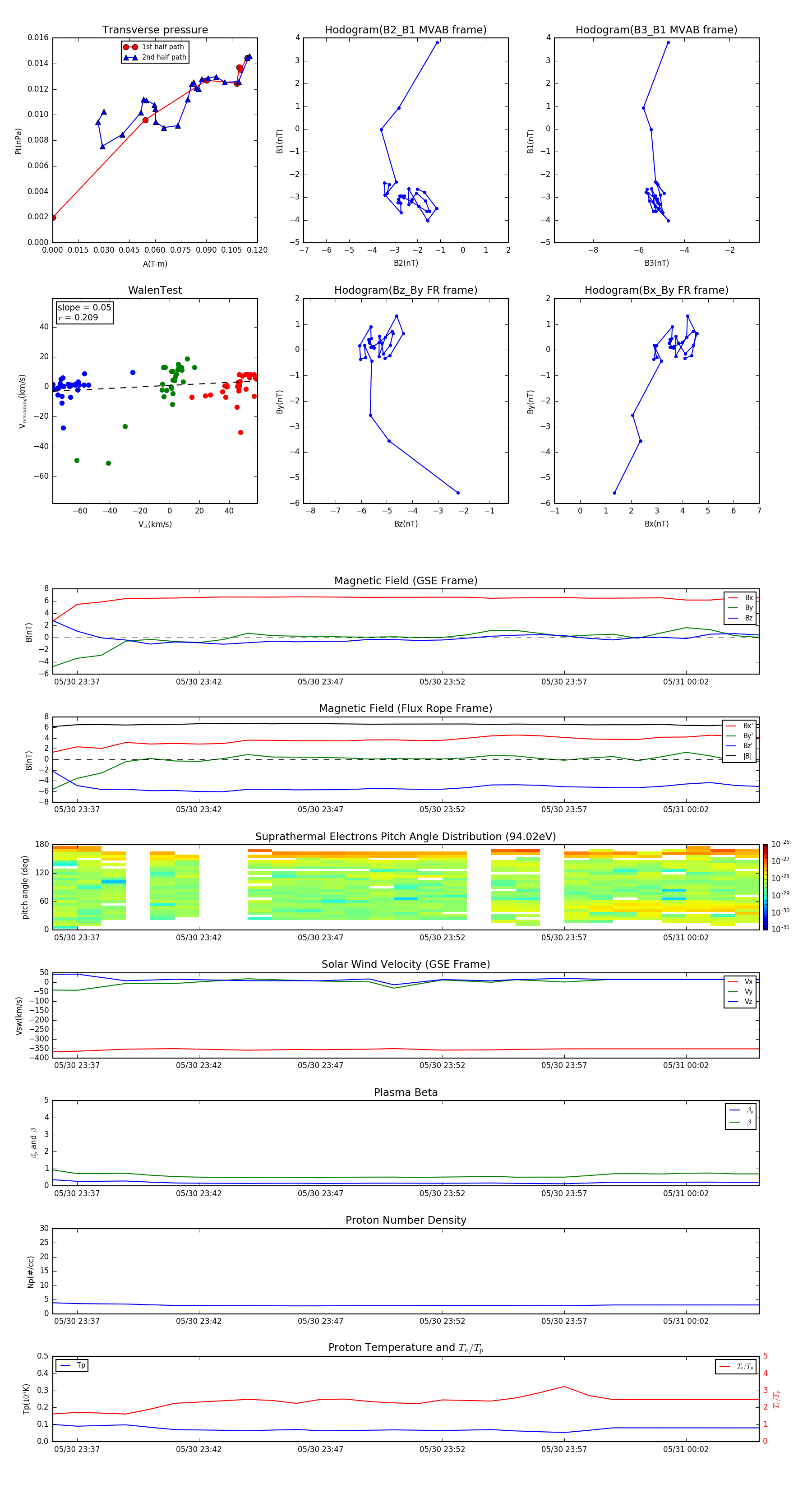
Task: Click the By legend entry in GSE magnetic field panel
Action: click(740, 608)
